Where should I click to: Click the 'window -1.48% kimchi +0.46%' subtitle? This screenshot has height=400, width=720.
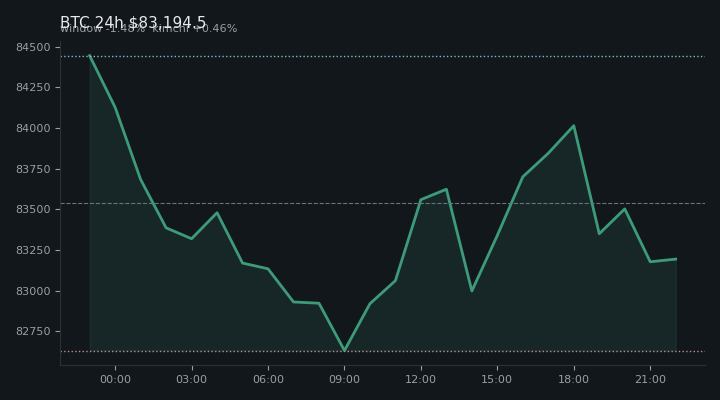tap(149, 28)
